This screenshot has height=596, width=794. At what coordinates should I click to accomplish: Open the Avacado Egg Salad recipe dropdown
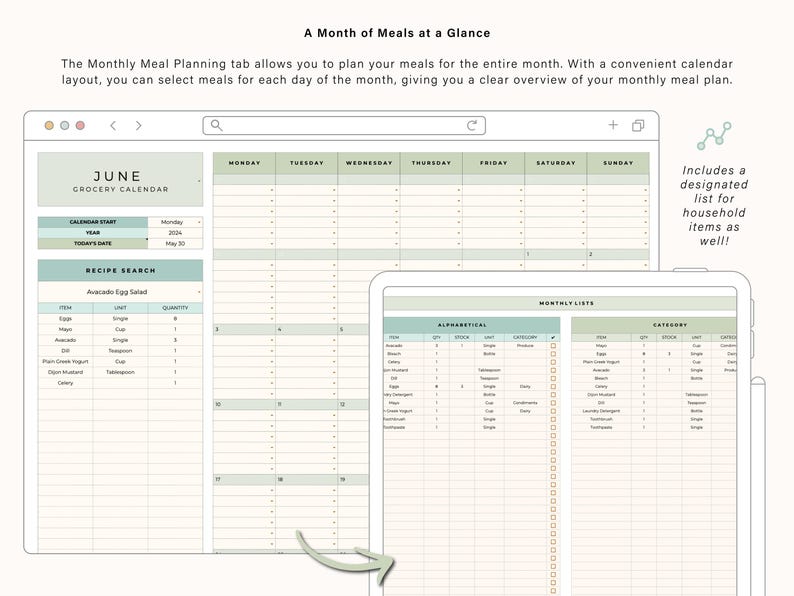click(x=199, y=292)
